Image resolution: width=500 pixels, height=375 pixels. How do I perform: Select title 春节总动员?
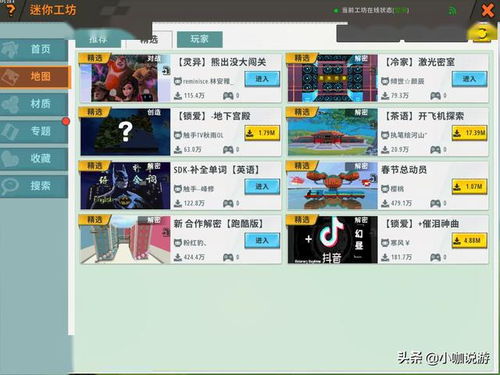[404, 170]
